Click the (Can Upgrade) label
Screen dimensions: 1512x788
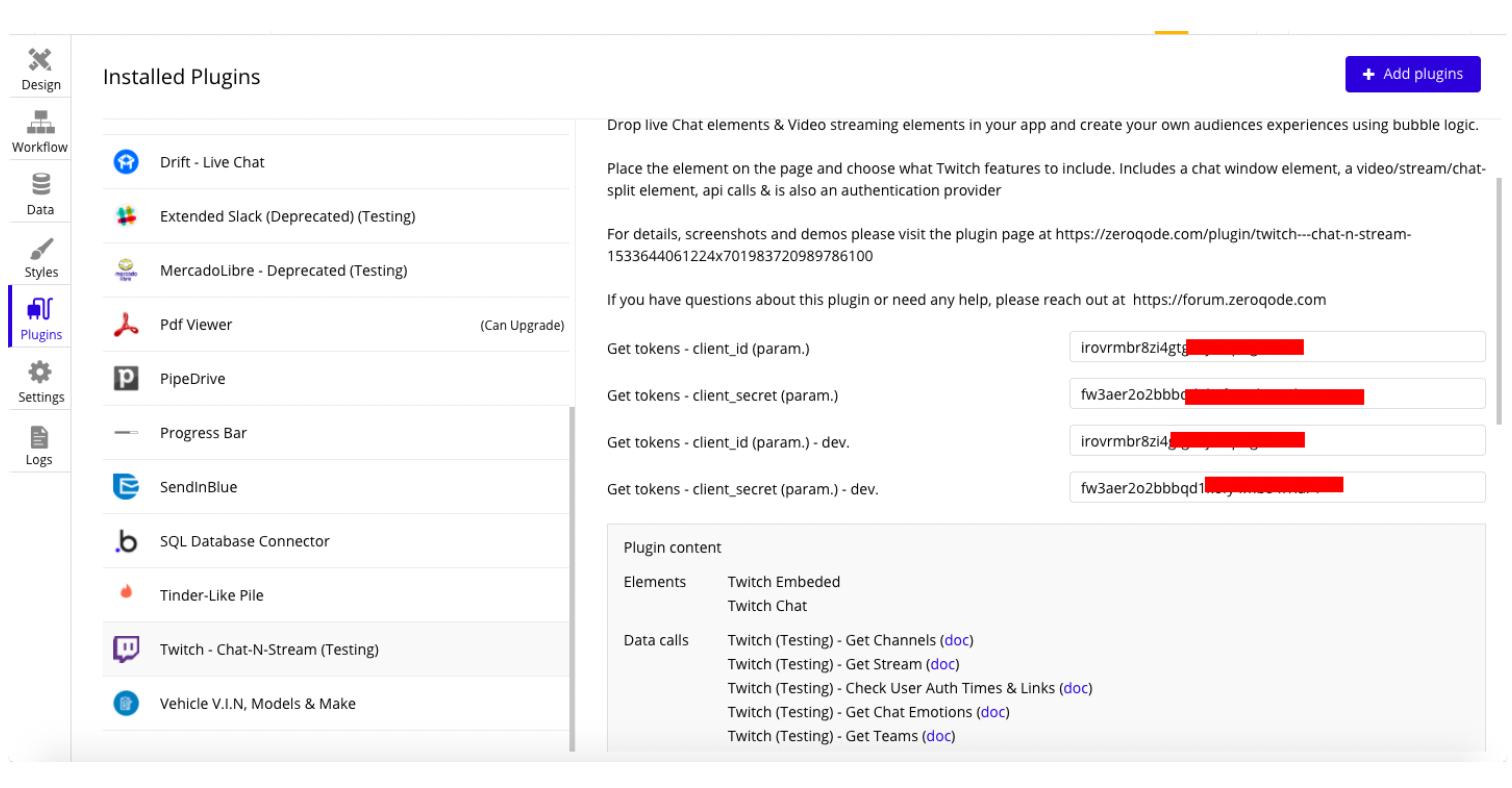(522, 325)
